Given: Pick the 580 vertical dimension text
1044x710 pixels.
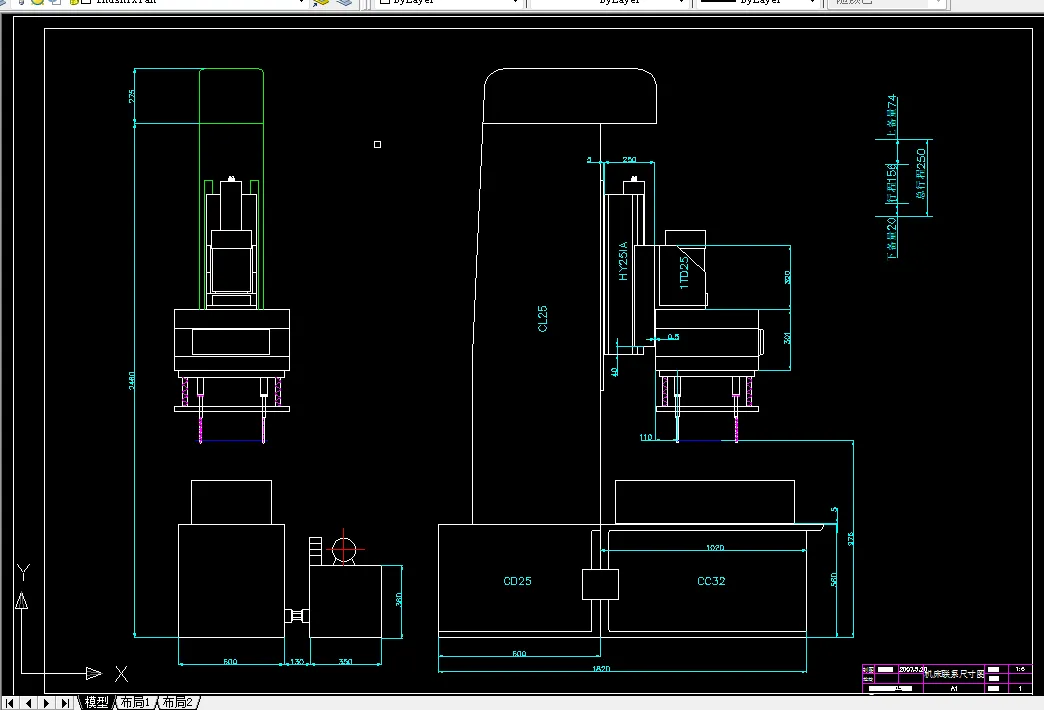Looking at the screenshot, I should click(x=834, y=579).
